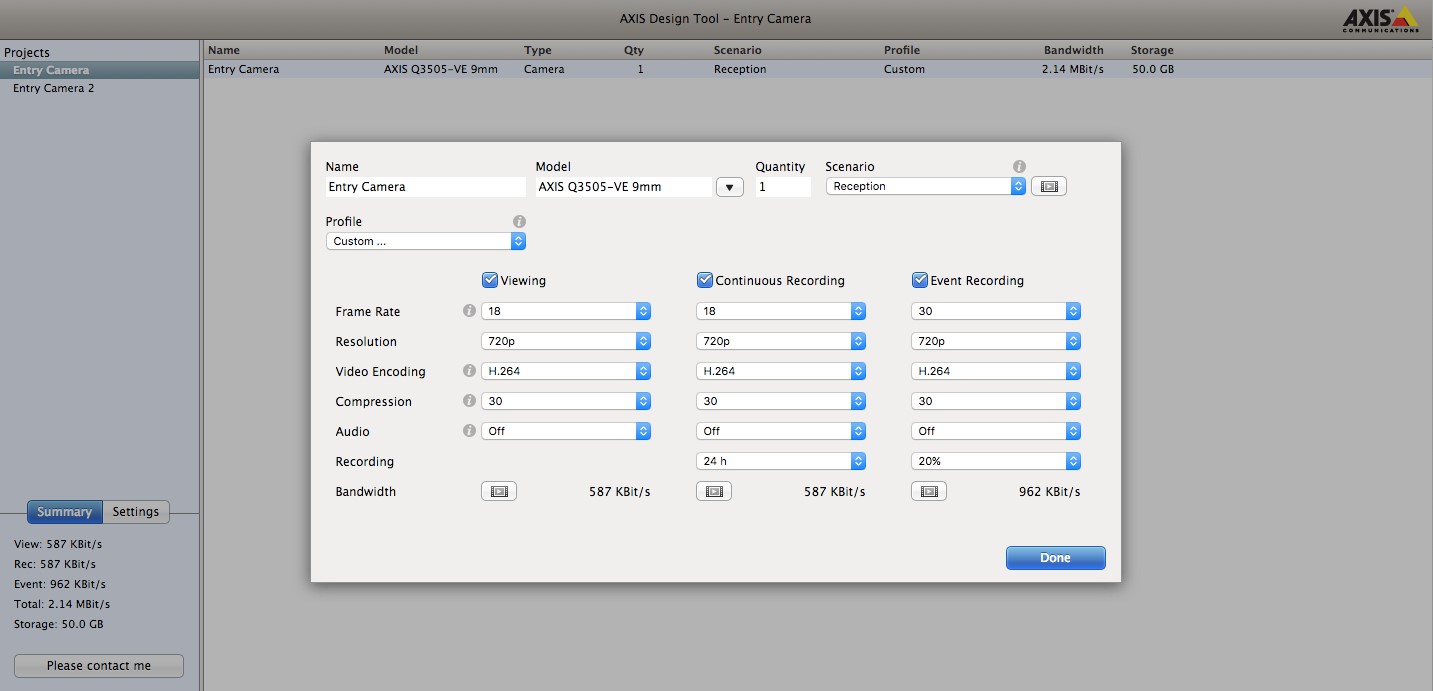Image resolution: width=1433 pixels, height=691 pixels.
Task: Open the Continuous Recording Video Encoding dropdown
Action: (x=781, y=371)
